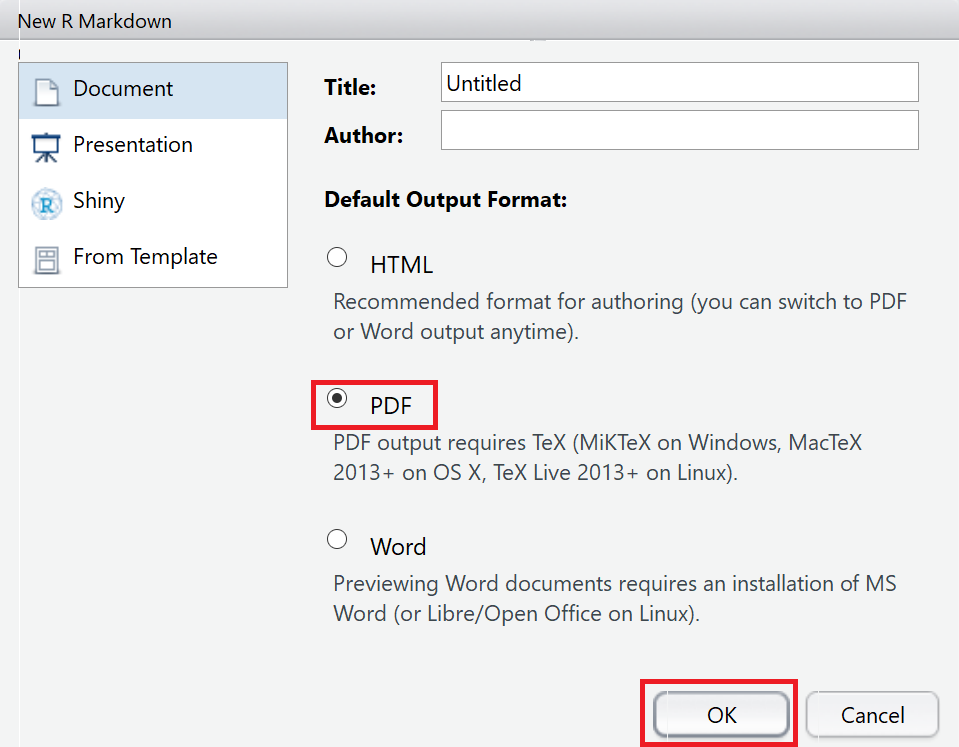The height and width of the screenshot is (747, 959).
Task: Focus the Title text field
Action: click(x=679, y=82)
